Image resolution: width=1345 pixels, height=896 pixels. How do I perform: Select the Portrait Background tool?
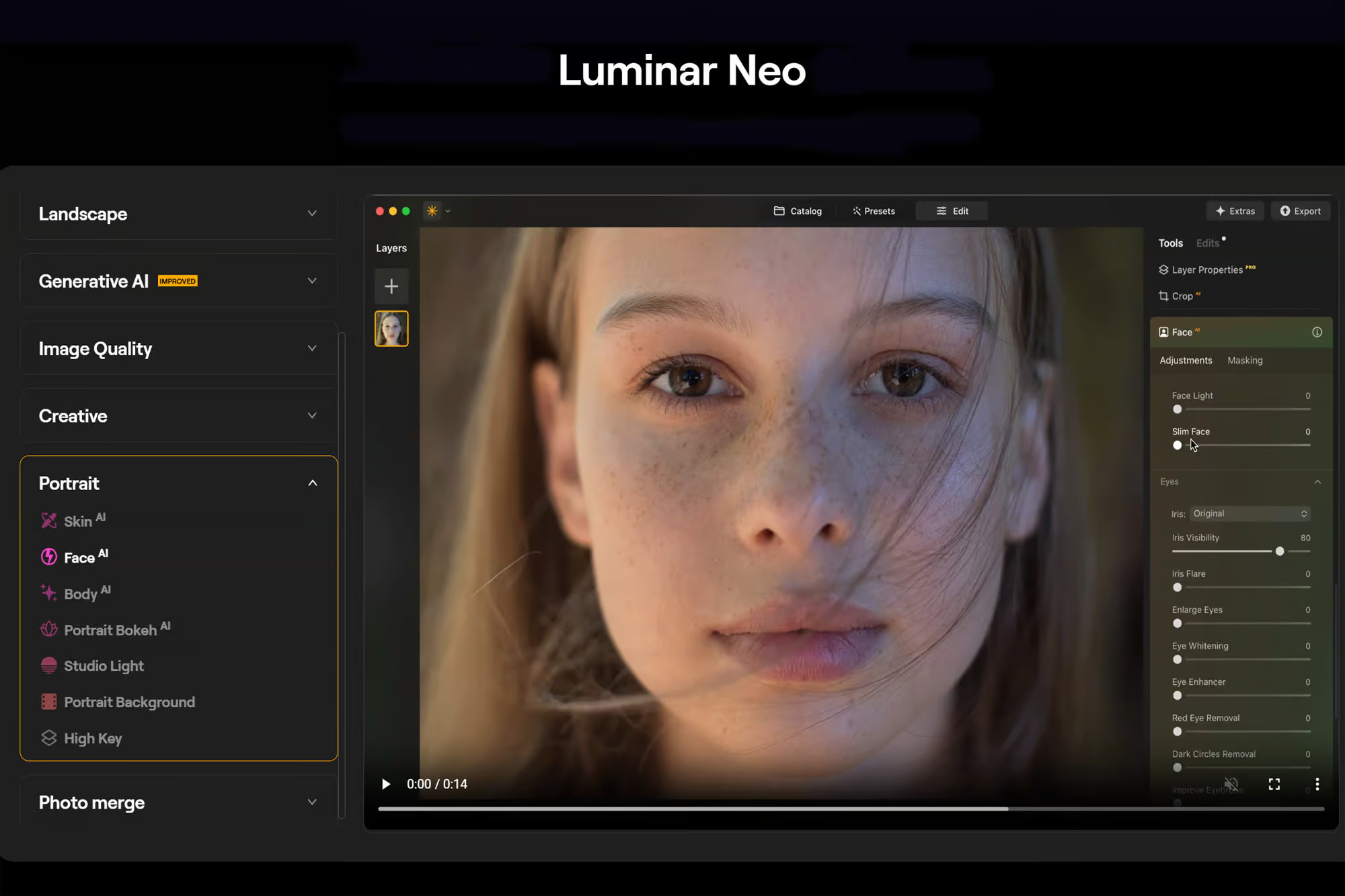coord(129,702)
